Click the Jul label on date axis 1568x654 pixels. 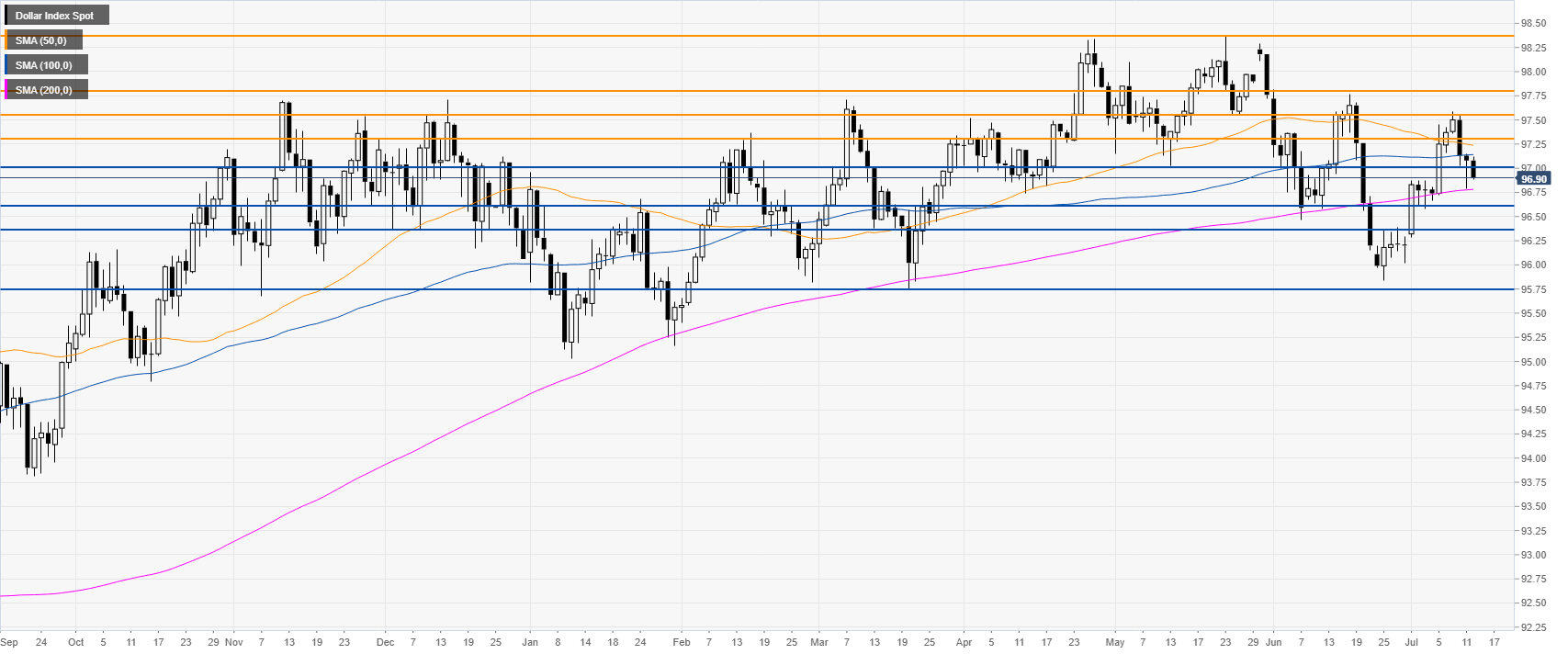click(x=1412, y=642)
